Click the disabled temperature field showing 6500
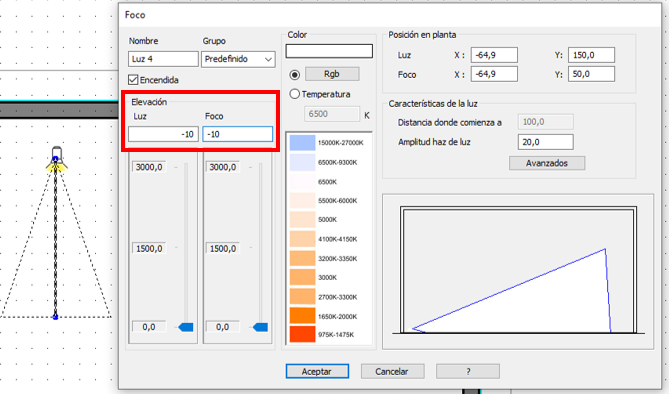Screen dimensions: 669x394 [x=332, y=114]
